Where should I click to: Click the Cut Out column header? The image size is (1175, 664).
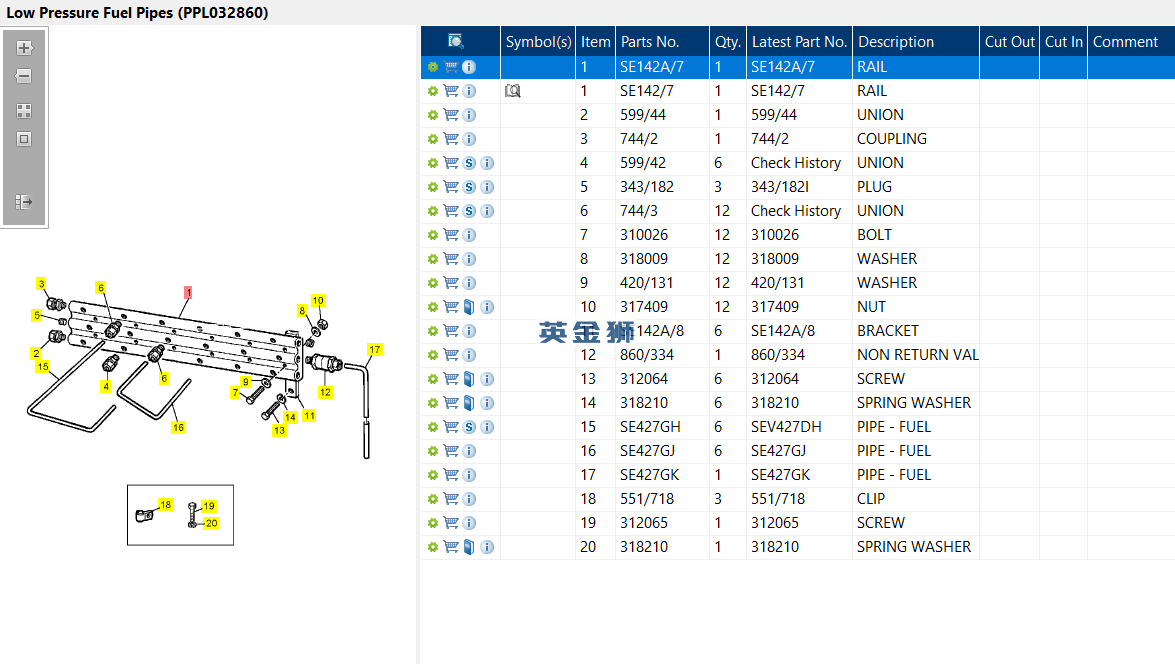pyautogui.click(x=1009, y=41)
